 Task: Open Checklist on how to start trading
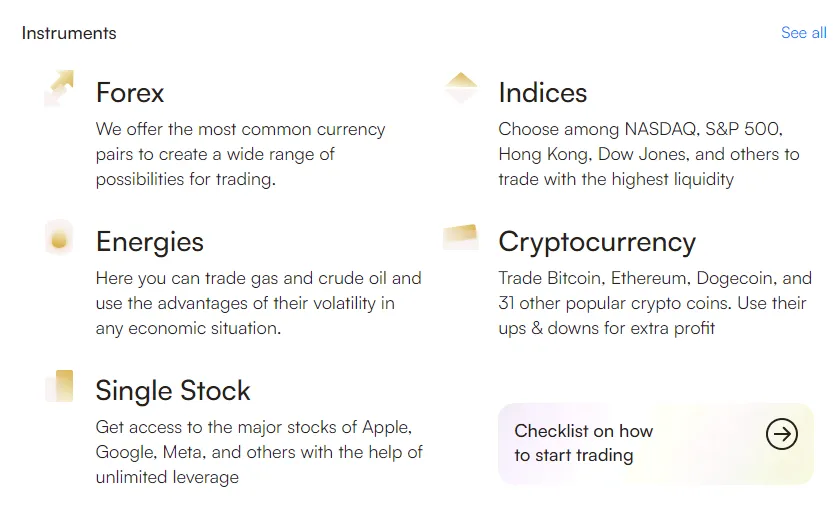click(x=583, y=443)
